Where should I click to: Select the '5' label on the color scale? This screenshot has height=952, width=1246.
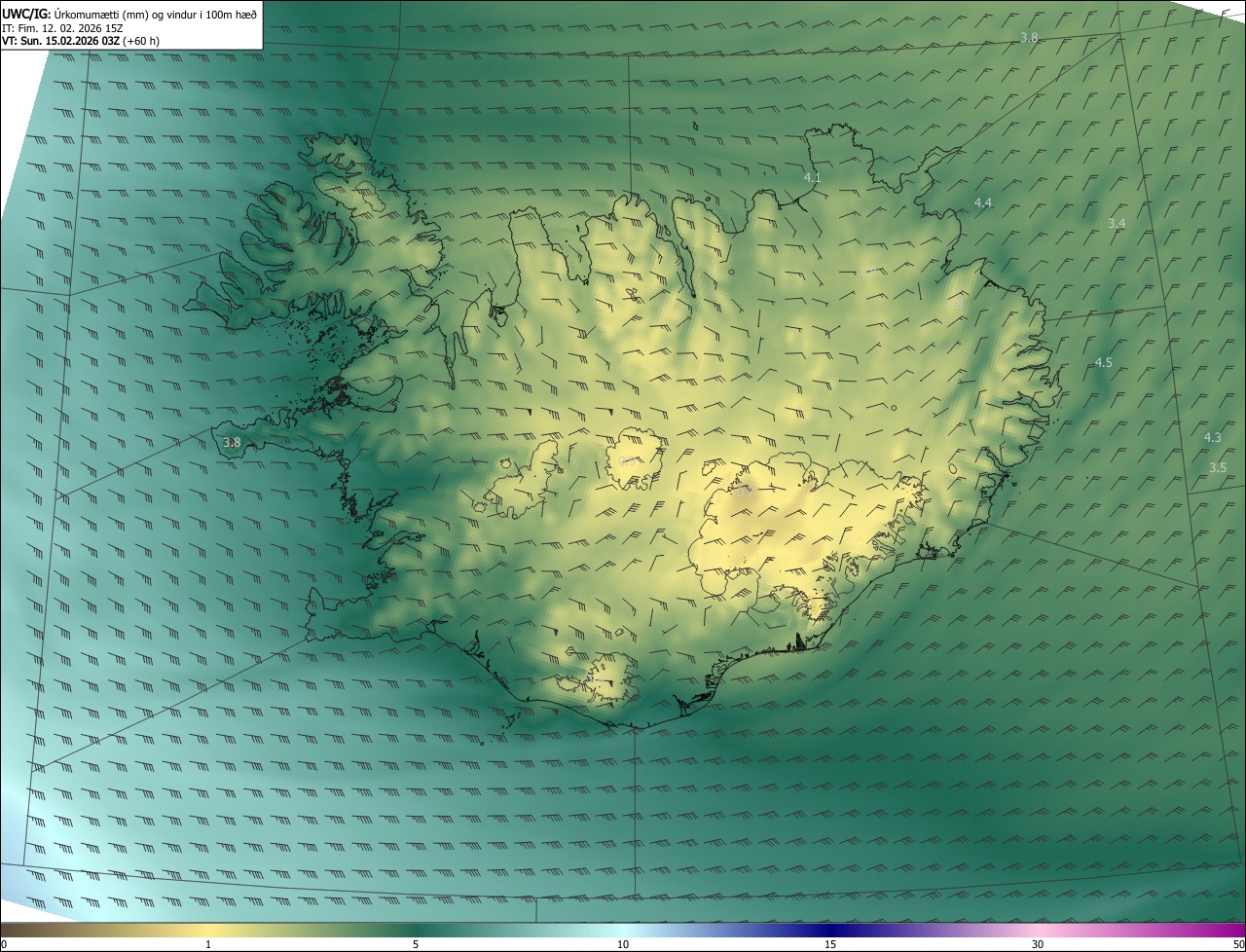tap(416, 944)
